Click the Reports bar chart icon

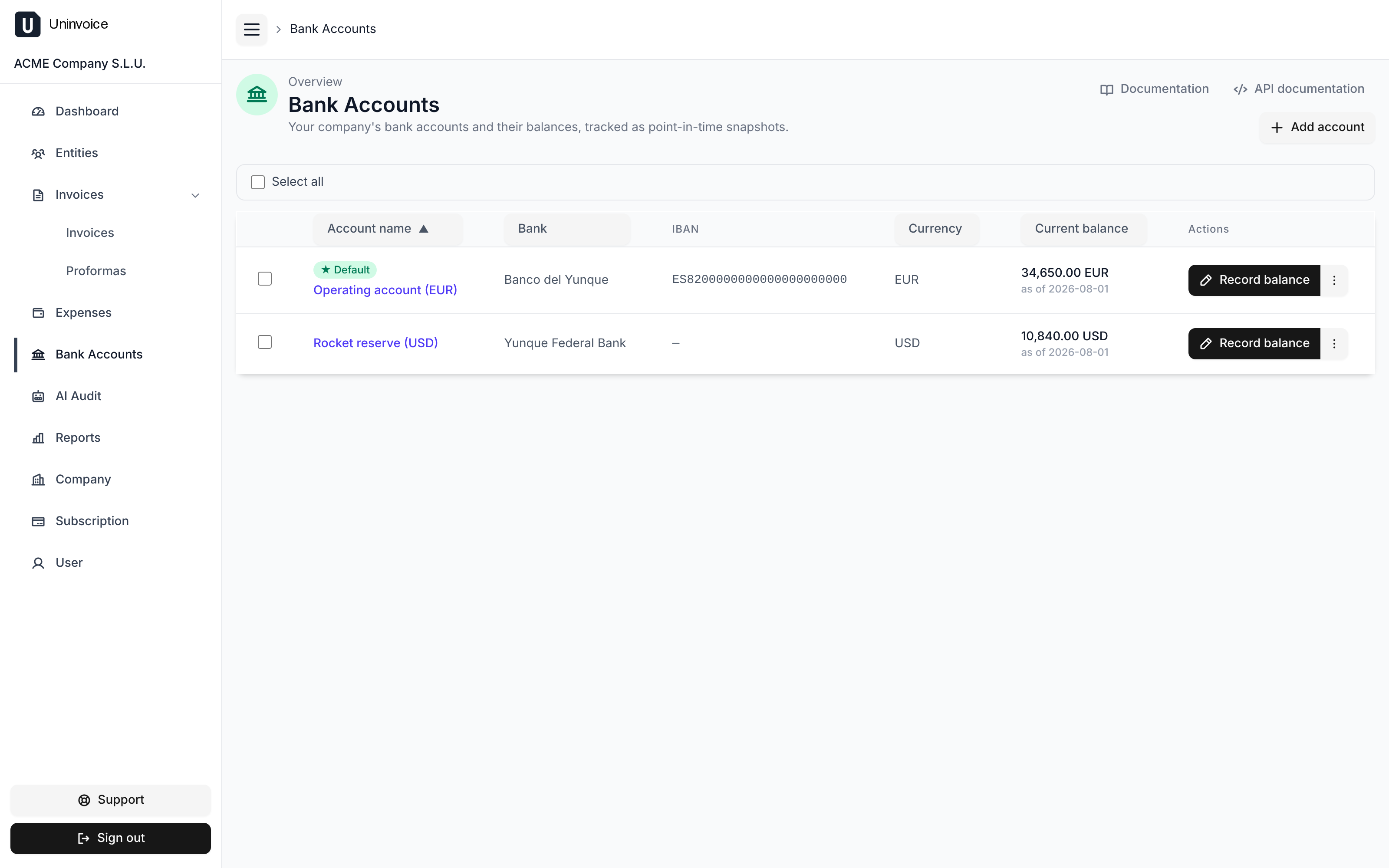tap(39, 438)
